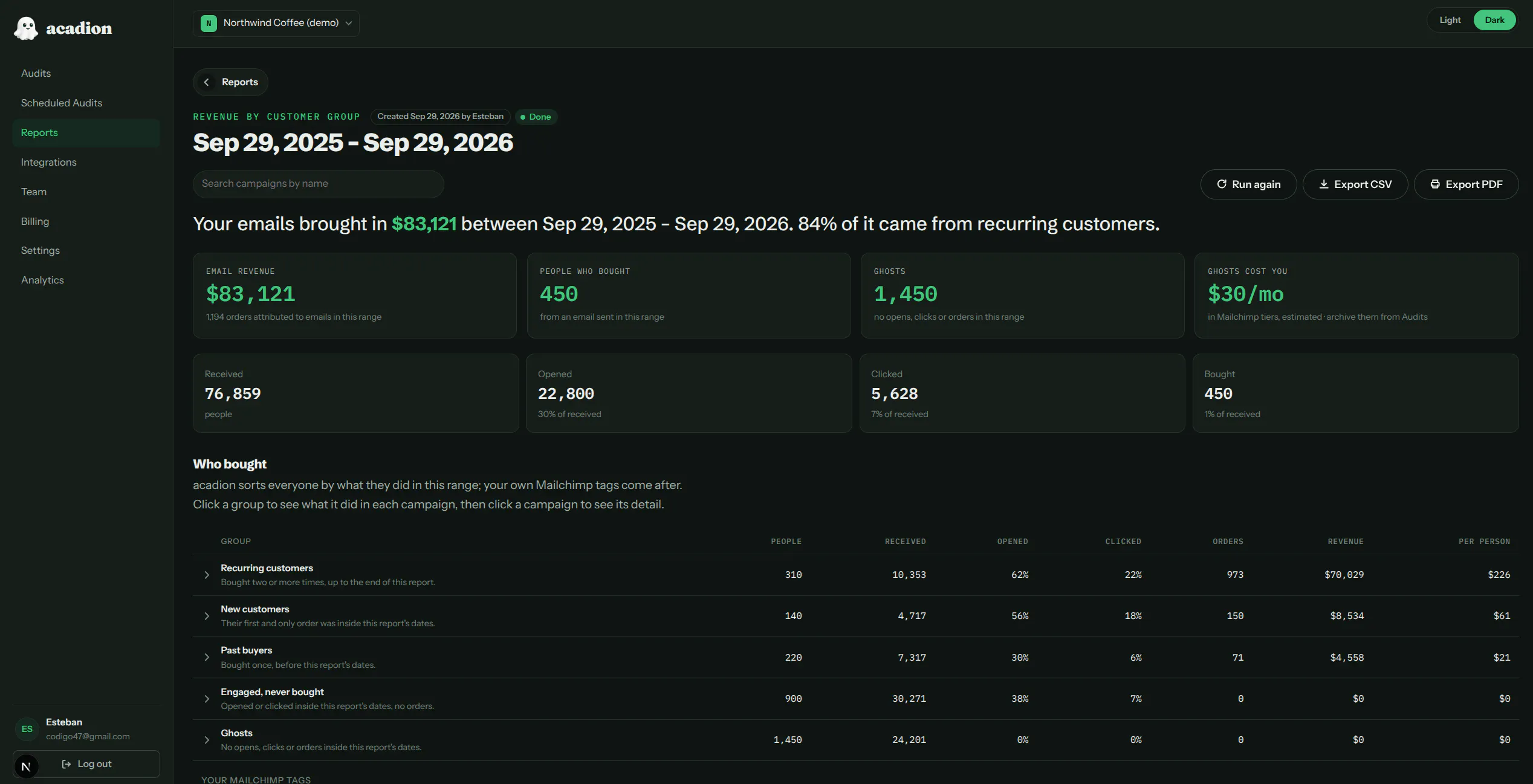This screenshot has width=1533, height=784.
Task: Click the Export PDF button
Action: 1466,184
